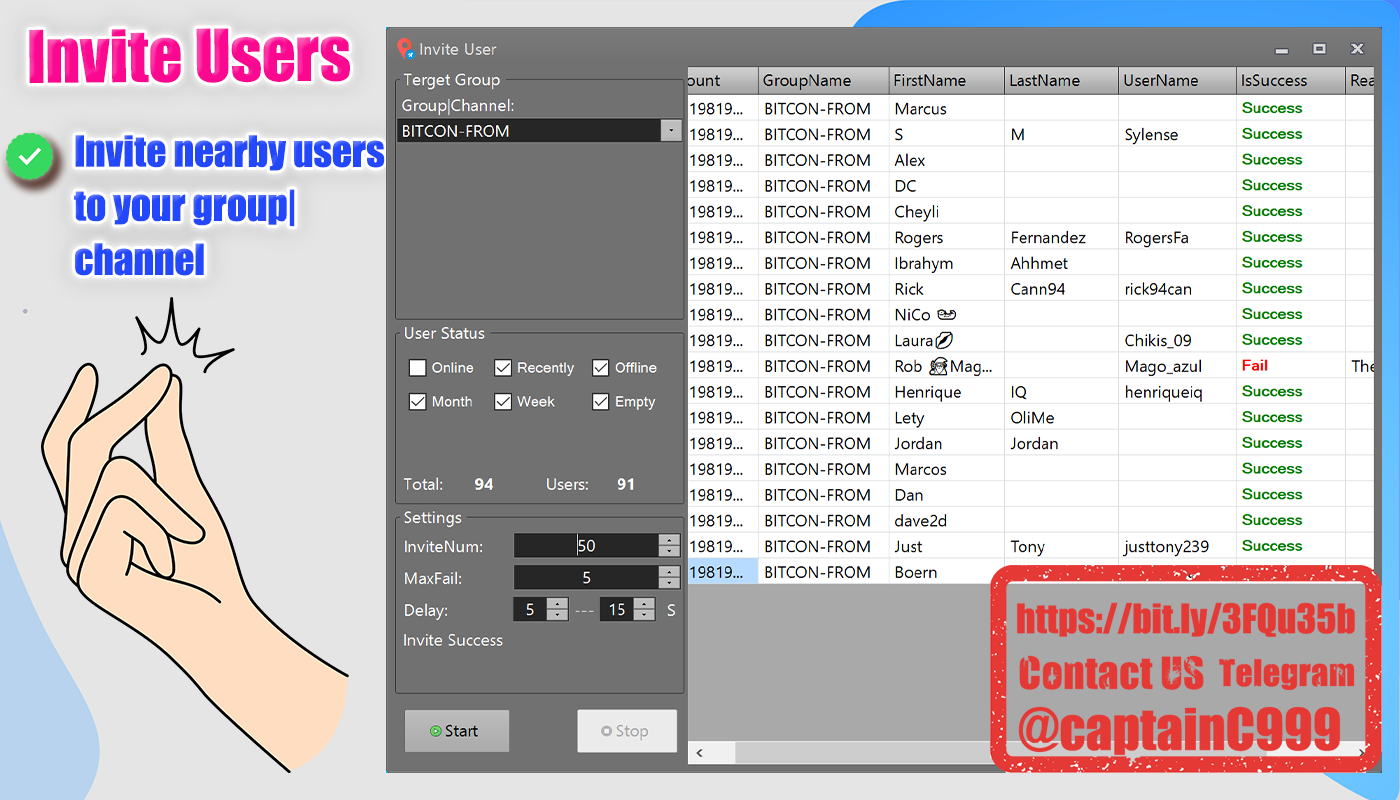Screen dimensions: 1400x800
Task: Sort by the IsSuccess column header
Action: [1291, 81]
